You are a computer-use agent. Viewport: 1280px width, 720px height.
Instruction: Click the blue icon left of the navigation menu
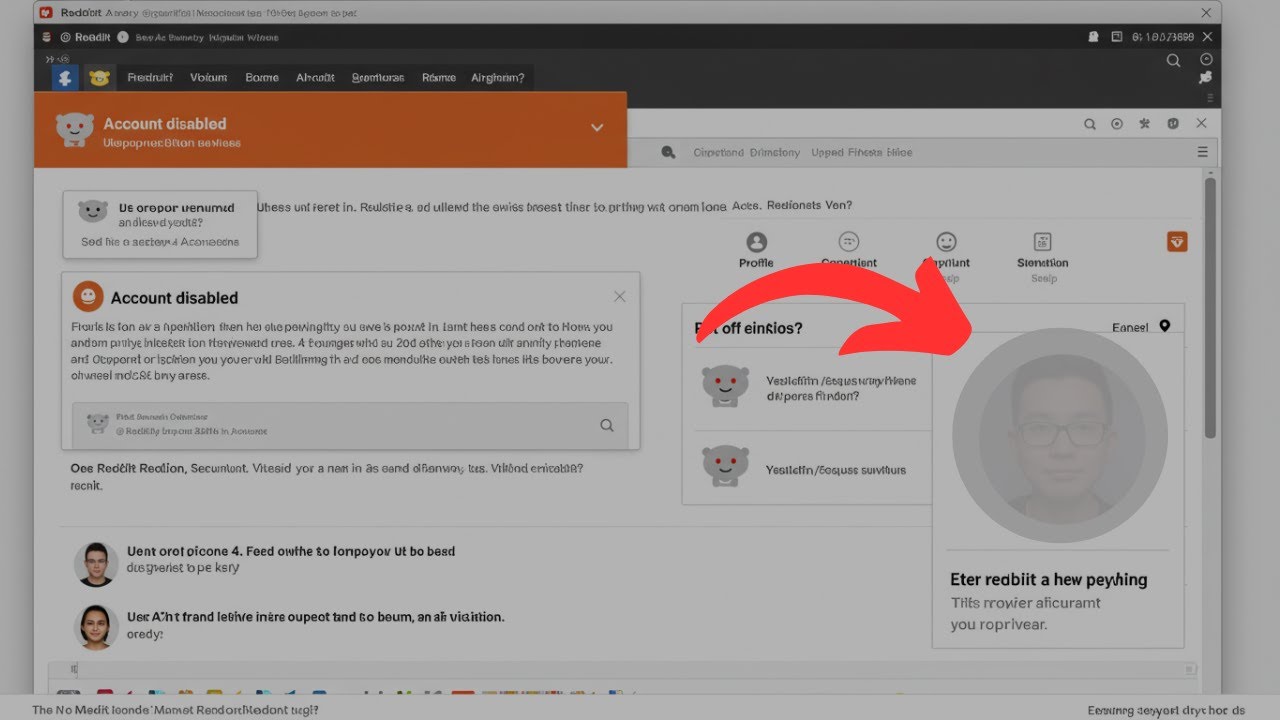pos(65,77)
